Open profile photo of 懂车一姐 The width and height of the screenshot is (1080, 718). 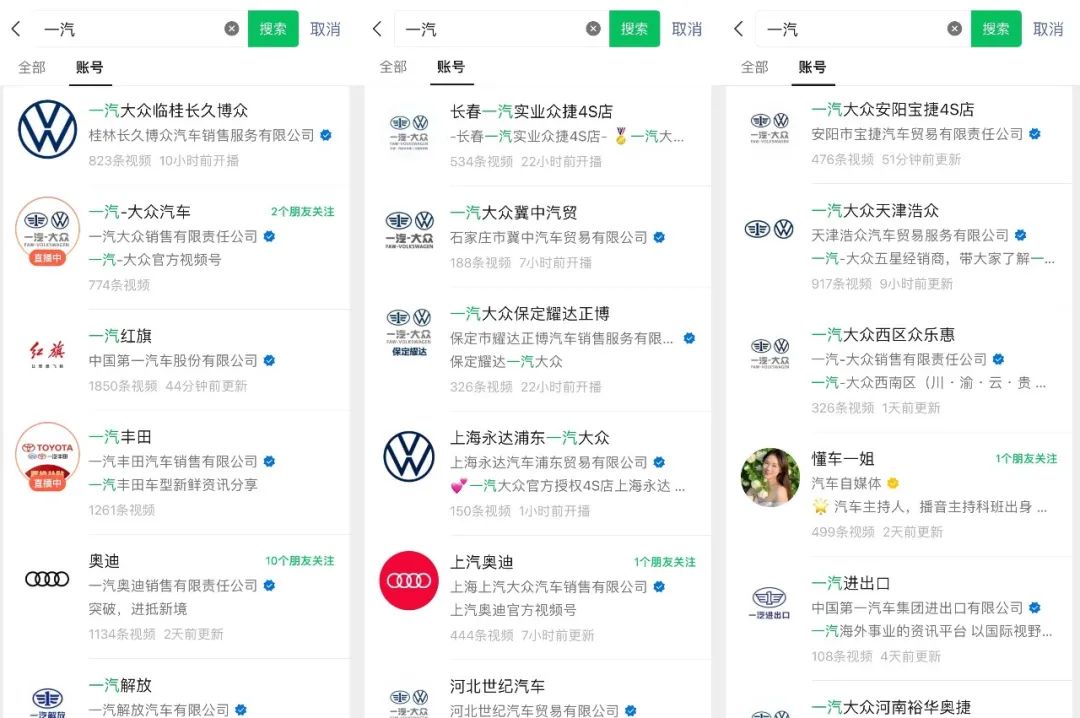770,477
